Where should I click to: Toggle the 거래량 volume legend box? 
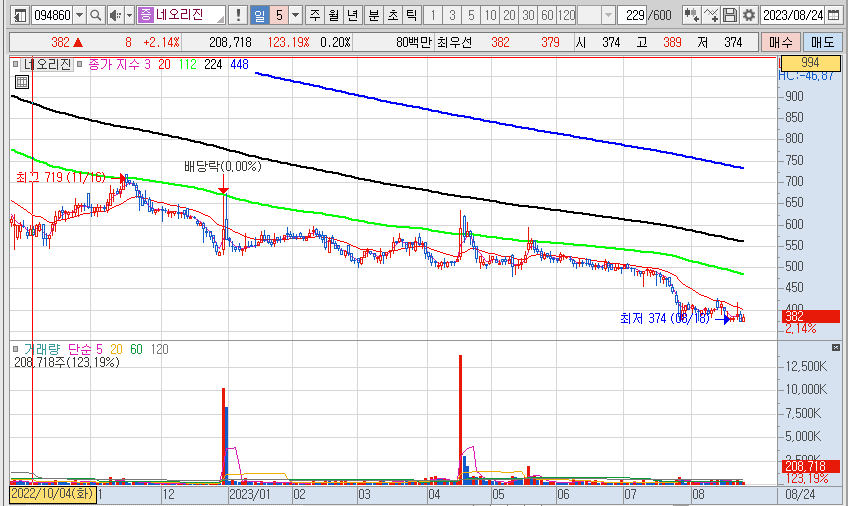coord(16,349)
